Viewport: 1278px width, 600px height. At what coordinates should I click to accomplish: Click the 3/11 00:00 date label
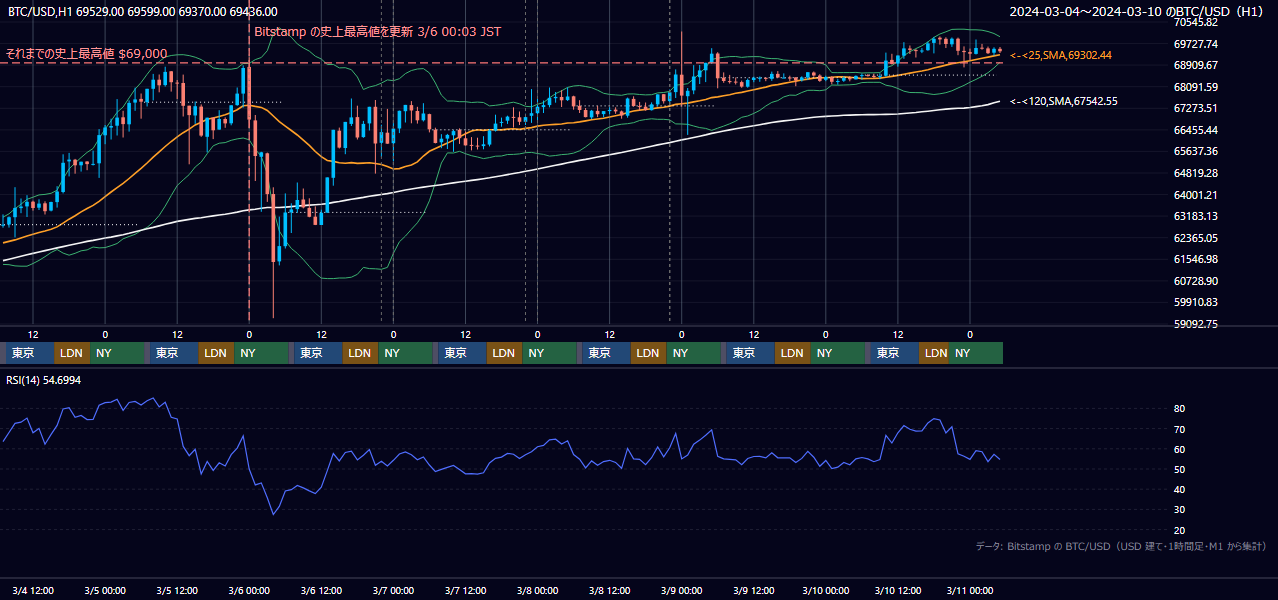click(x=969, y=590)
